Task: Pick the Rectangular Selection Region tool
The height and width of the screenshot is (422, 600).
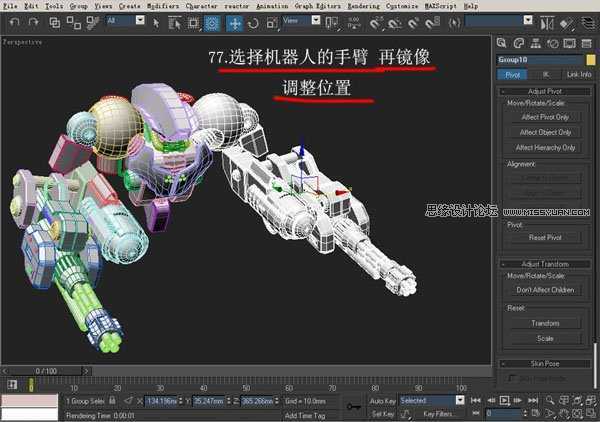Action: pyautogui.click(x=193, y=23)
